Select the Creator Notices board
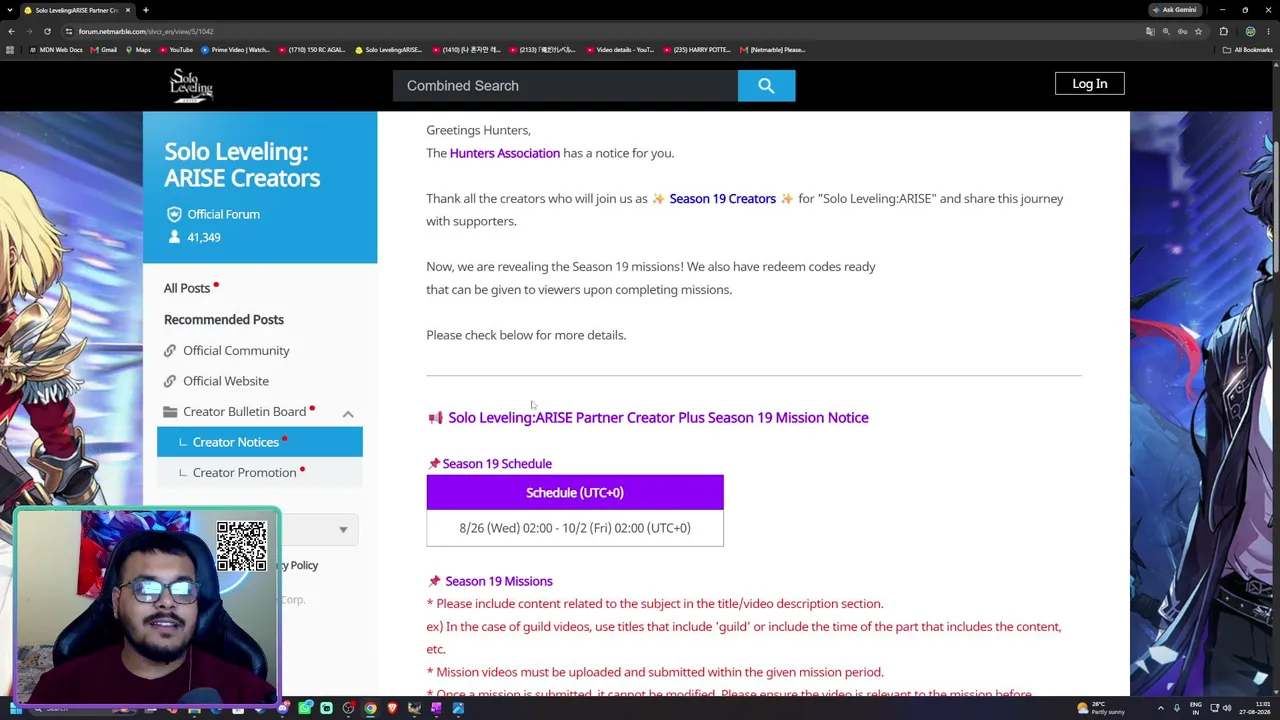Screen dimensions: 1280x720 [x=260, y=442]
